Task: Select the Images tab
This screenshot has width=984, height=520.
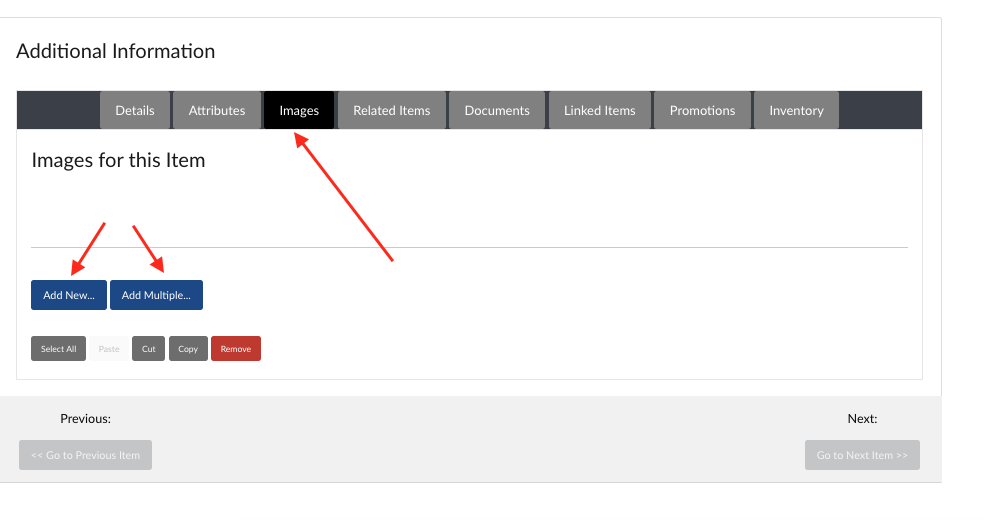Action: coord(299,110)
